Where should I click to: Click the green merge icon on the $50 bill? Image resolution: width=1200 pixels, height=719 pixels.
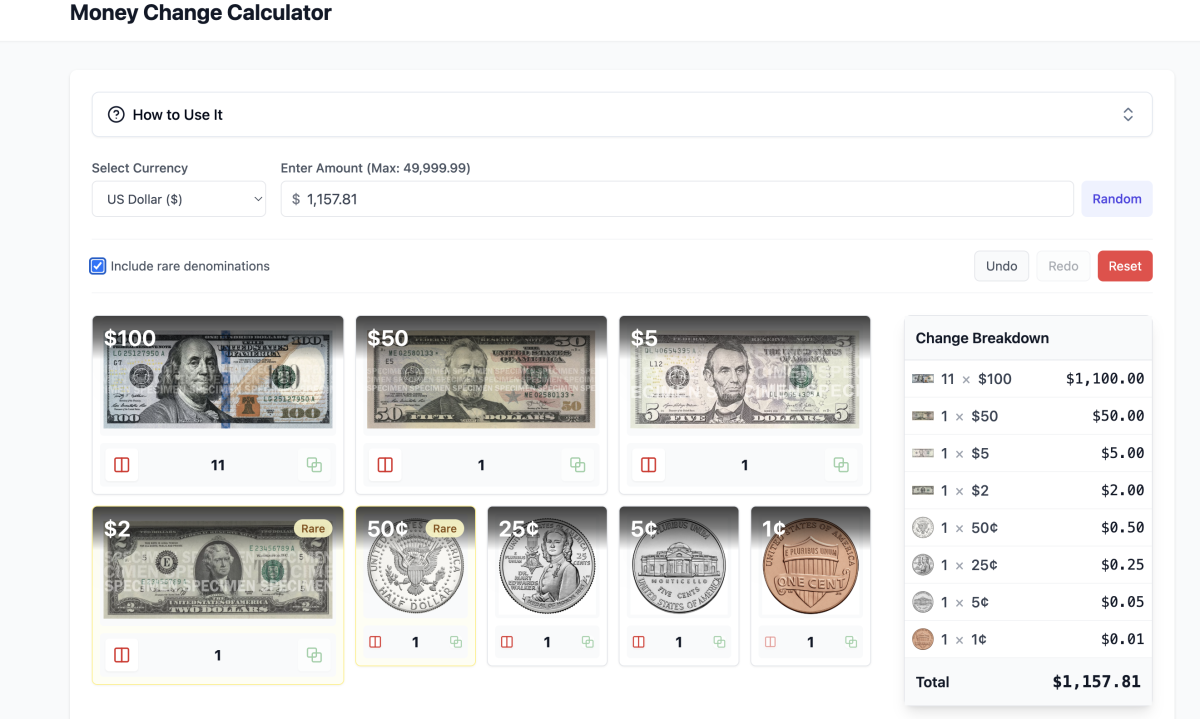pyautogui.click(x=577, y=464)
